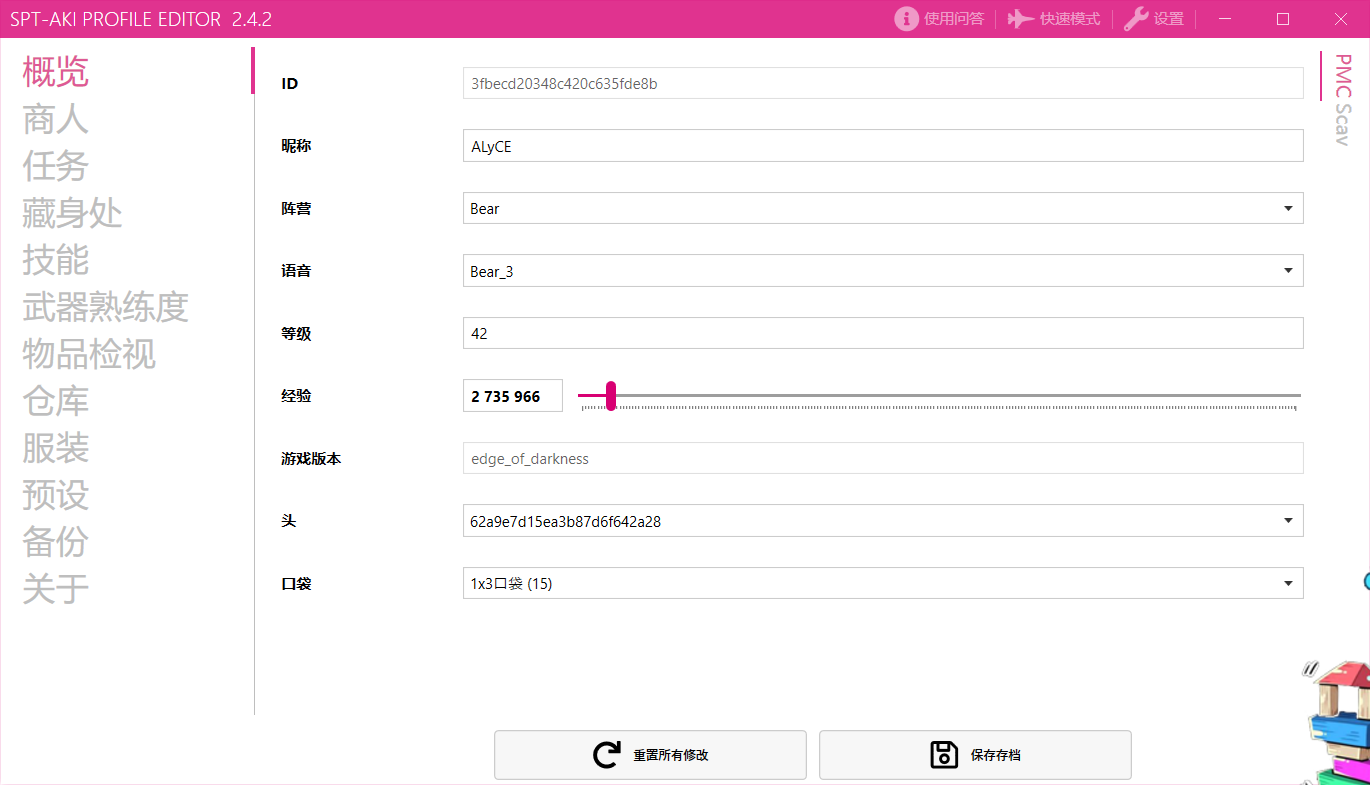Image resolution: width=1370 pixels, height=785 pixels.
Task: Go to the 武器熟练度 section
Action: pyautogui.click(x=105, y=307)
